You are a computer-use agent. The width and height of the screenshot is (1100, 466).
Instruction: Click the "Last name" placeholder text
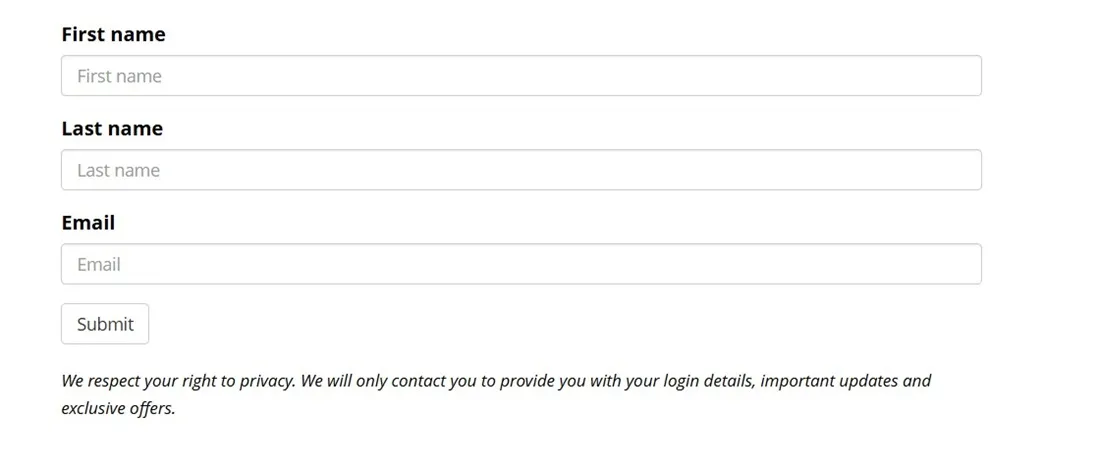(118, 170)
